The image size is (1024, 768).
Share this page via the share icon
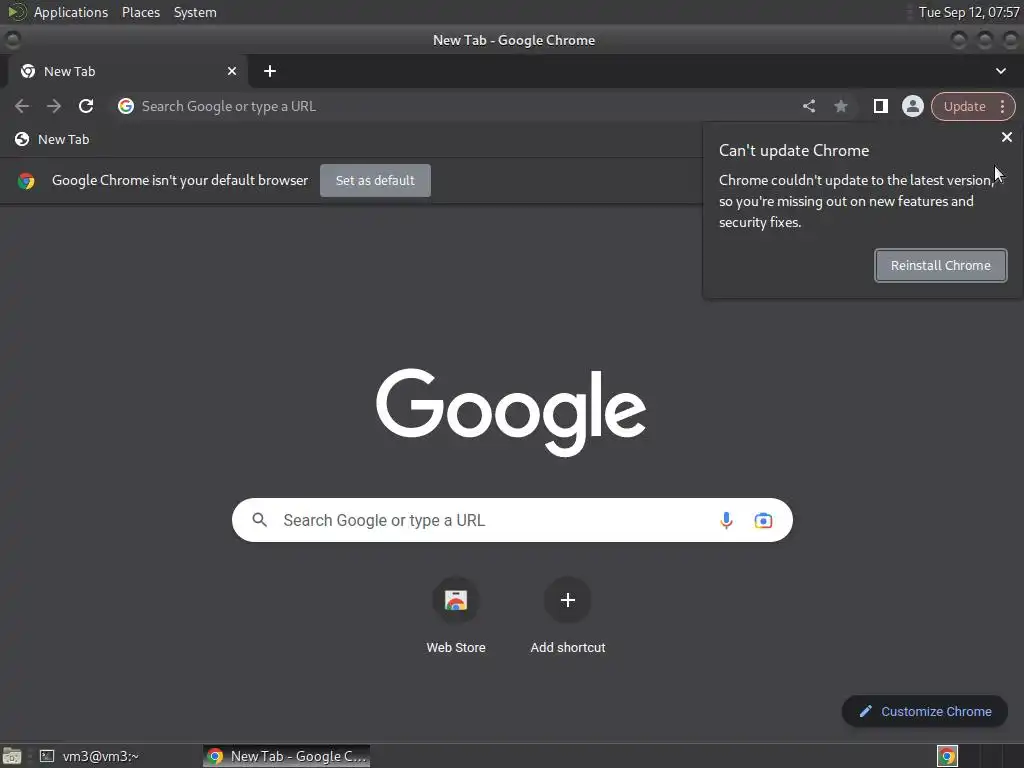[x=808, y=106]
